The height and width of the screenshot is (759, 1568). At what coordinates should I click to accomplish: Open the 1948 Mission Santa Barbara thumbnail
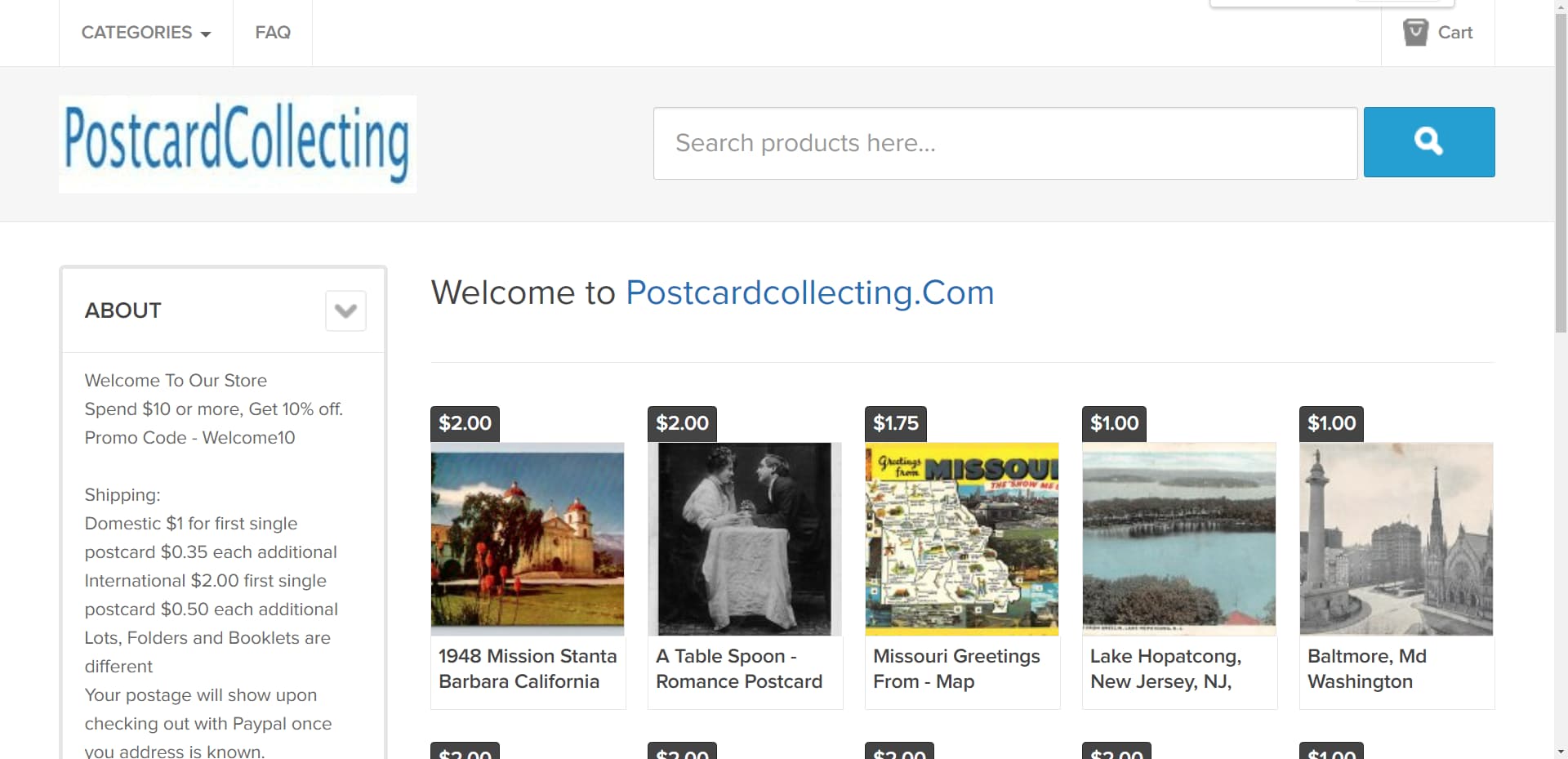point(528,539)
